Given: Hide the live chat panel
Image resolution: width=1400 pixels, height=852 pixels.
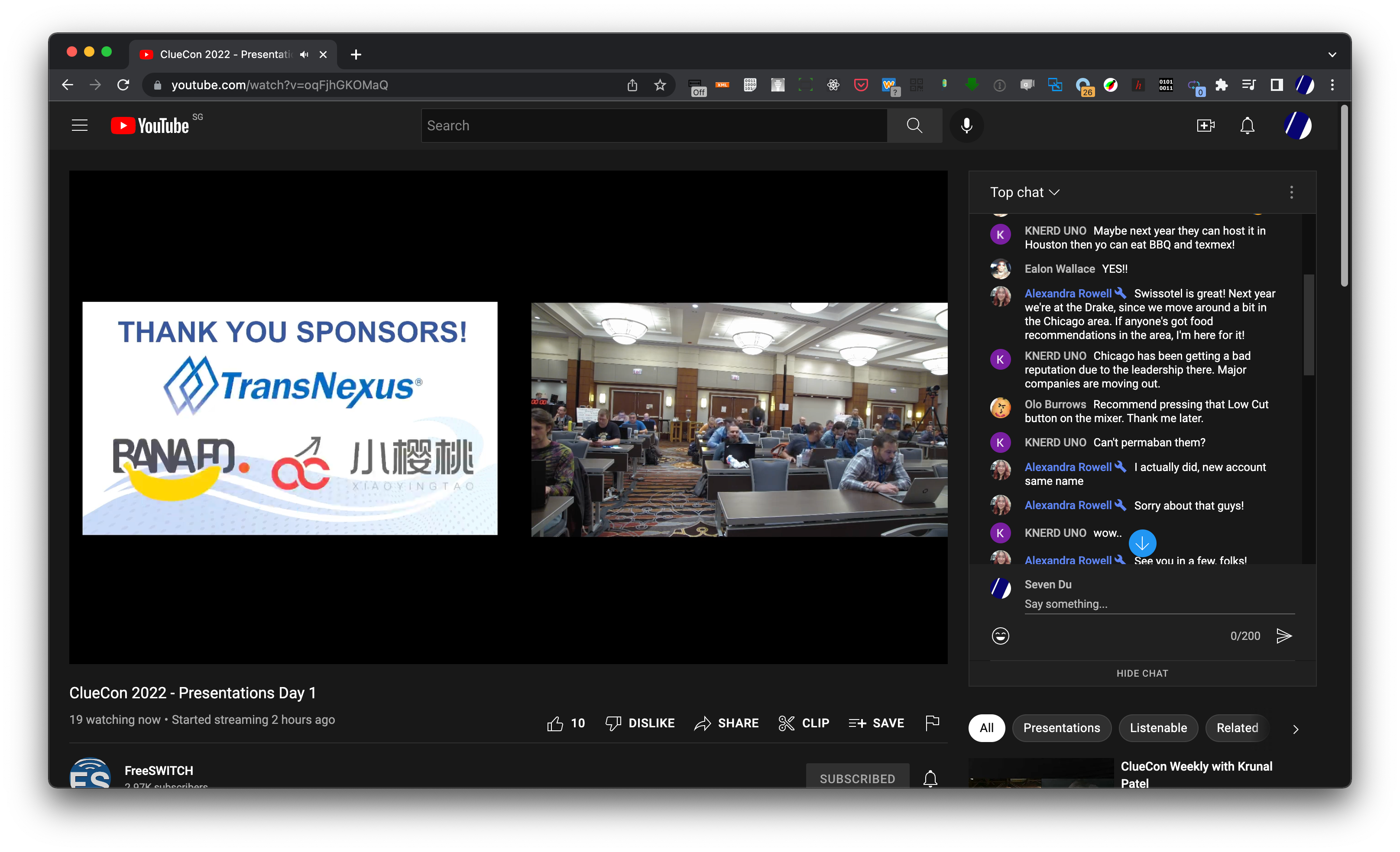Looking at the screenshot, I should [1142, 673].
